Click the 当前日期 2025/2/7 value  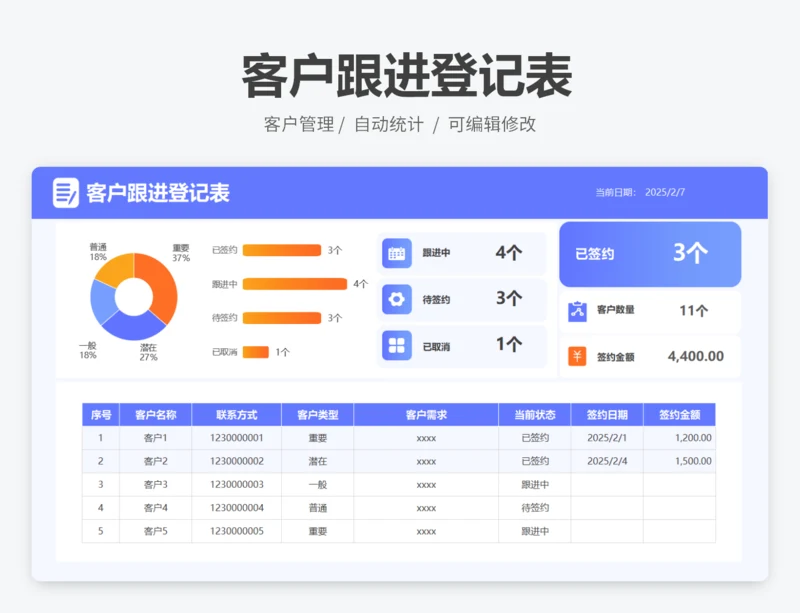[665, 192]
